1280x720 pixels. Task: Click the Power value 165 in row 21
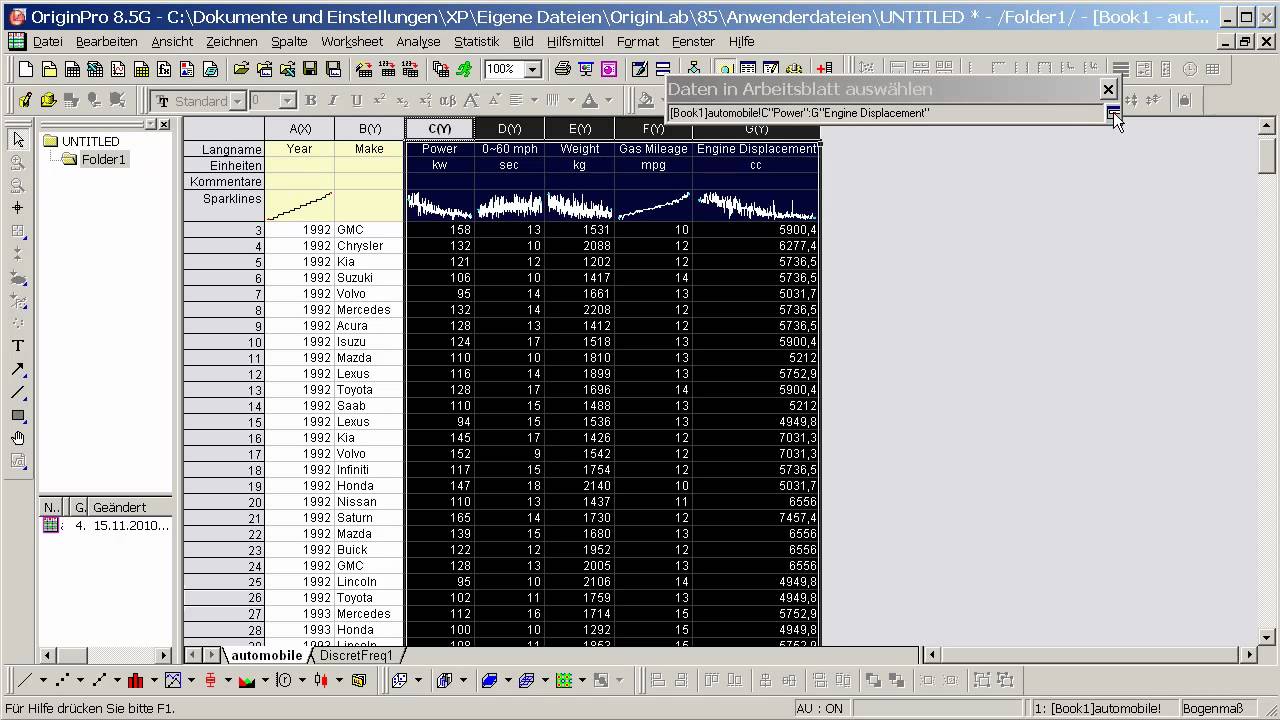(440, 518)
